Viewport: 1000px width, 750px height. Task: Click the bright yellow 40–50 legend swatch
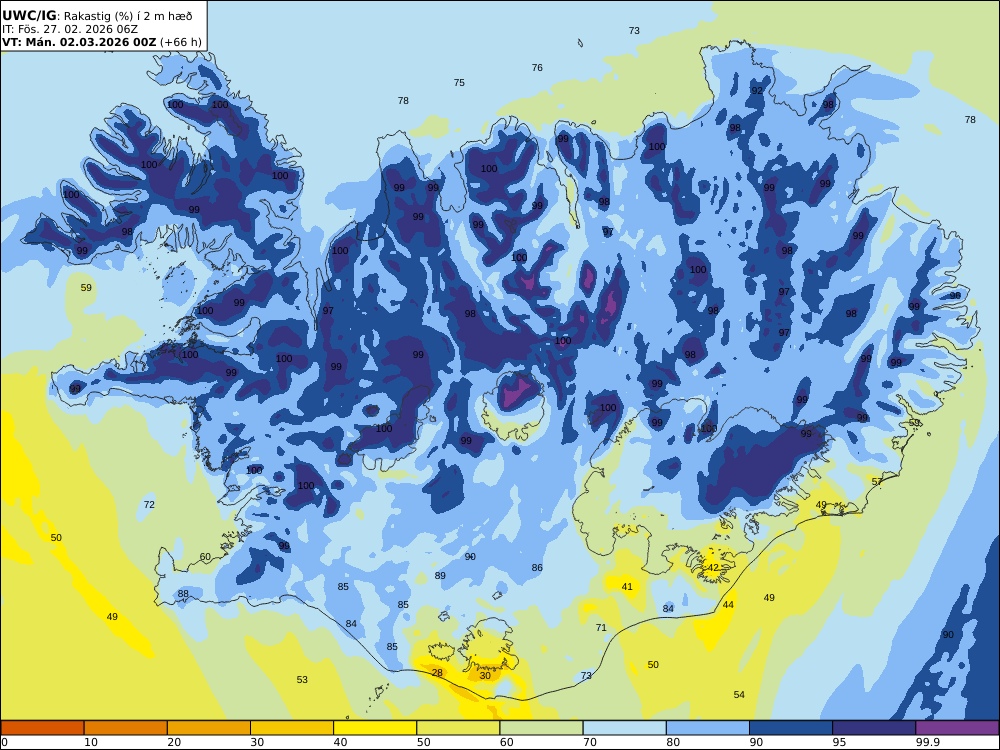375,728
